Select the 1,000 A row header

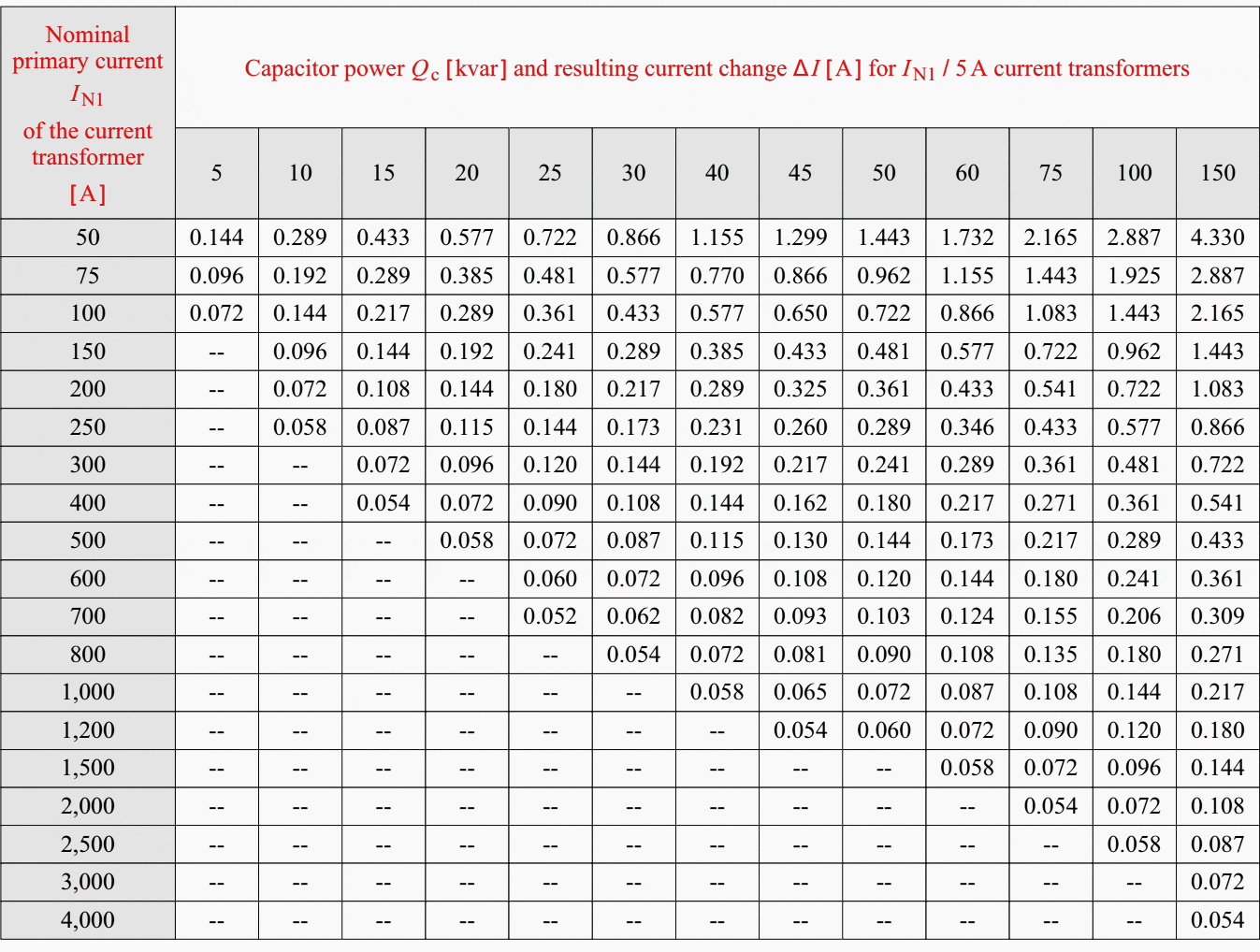click(x=88, y=693)
